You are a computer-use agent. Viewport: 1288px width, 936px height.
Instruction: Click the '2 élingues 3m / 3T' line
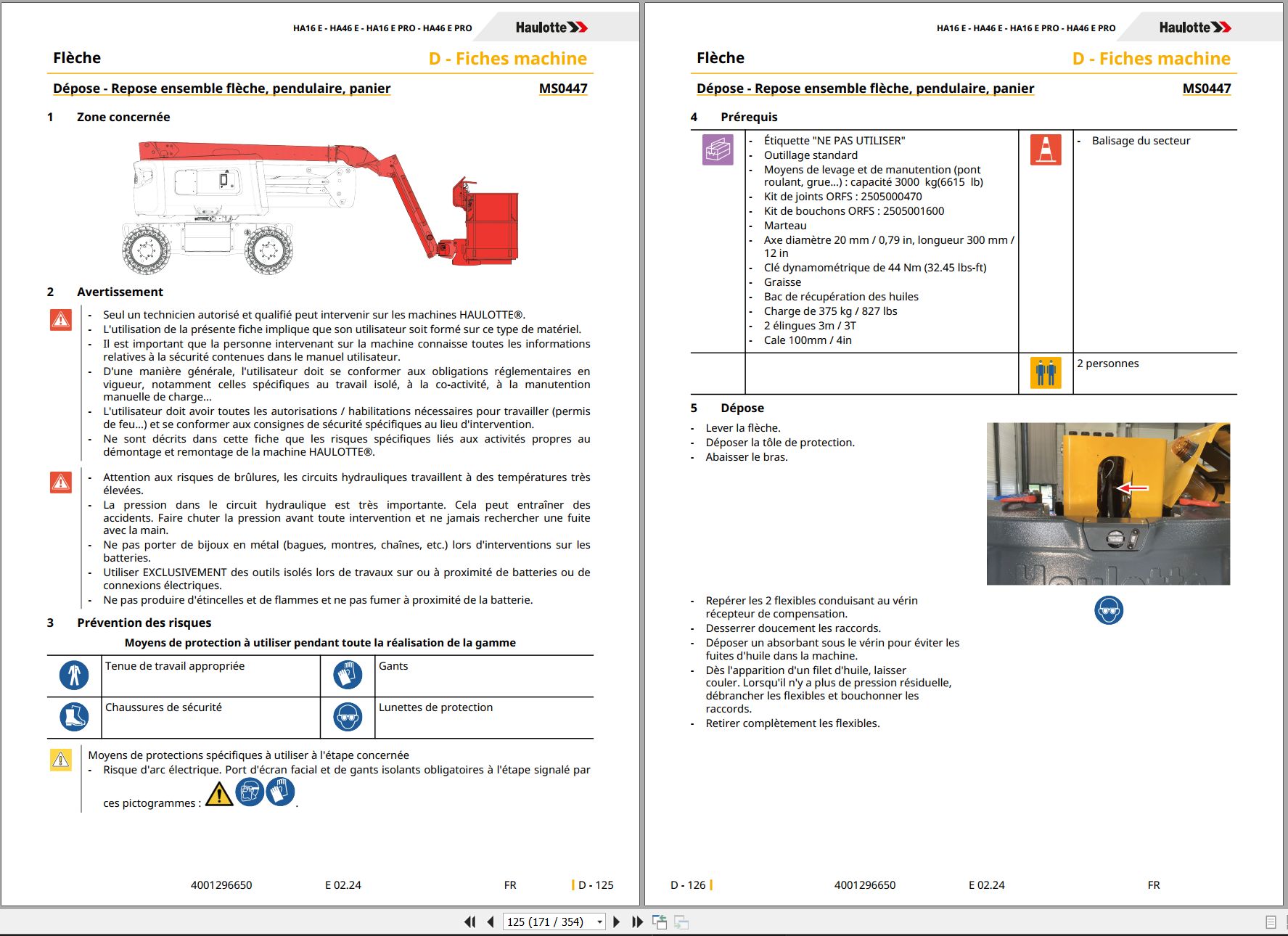810,326
